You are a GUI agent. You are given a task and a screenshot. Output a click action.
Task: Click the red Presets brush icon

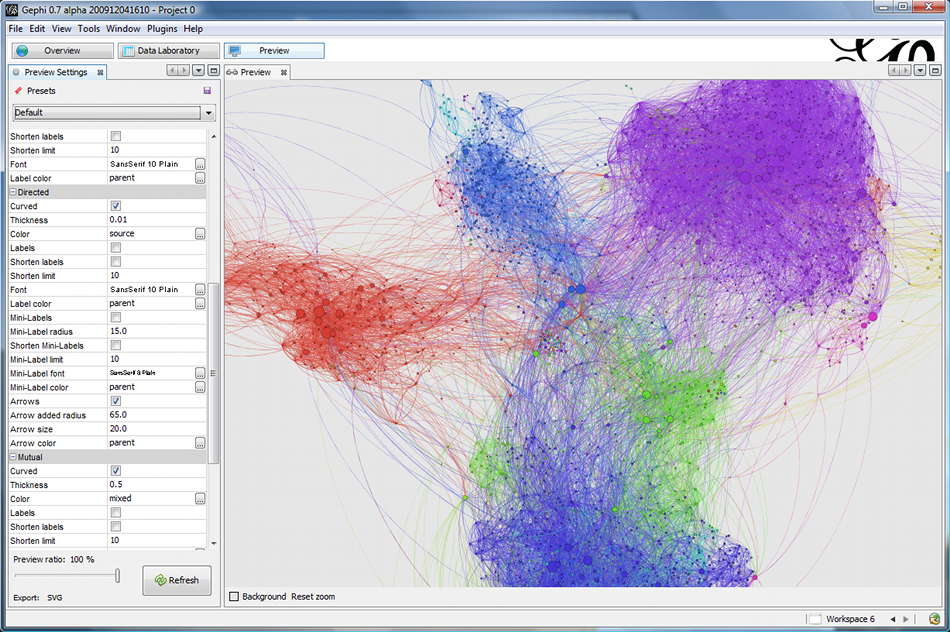click(18, 90)
